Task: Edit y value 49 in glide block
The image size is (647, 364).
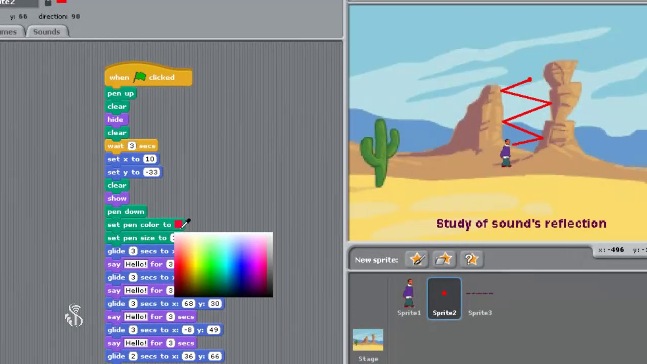Action: pyautogui.click(x=213, y=330)
